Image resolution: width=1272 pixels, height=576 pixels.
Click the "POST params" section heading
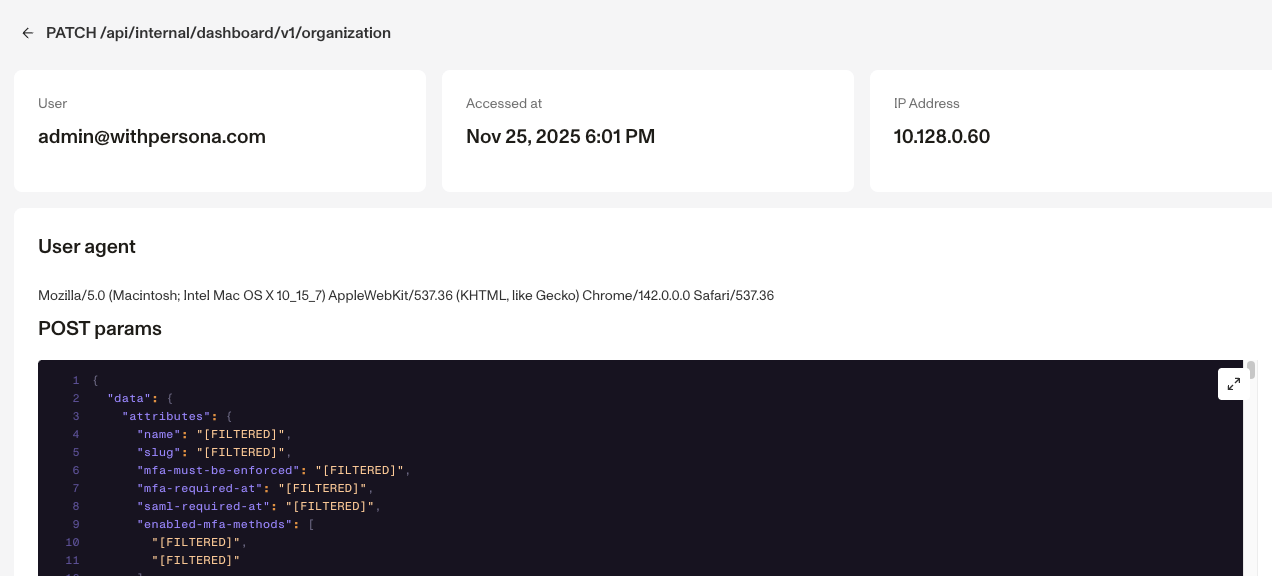point(100,329)
